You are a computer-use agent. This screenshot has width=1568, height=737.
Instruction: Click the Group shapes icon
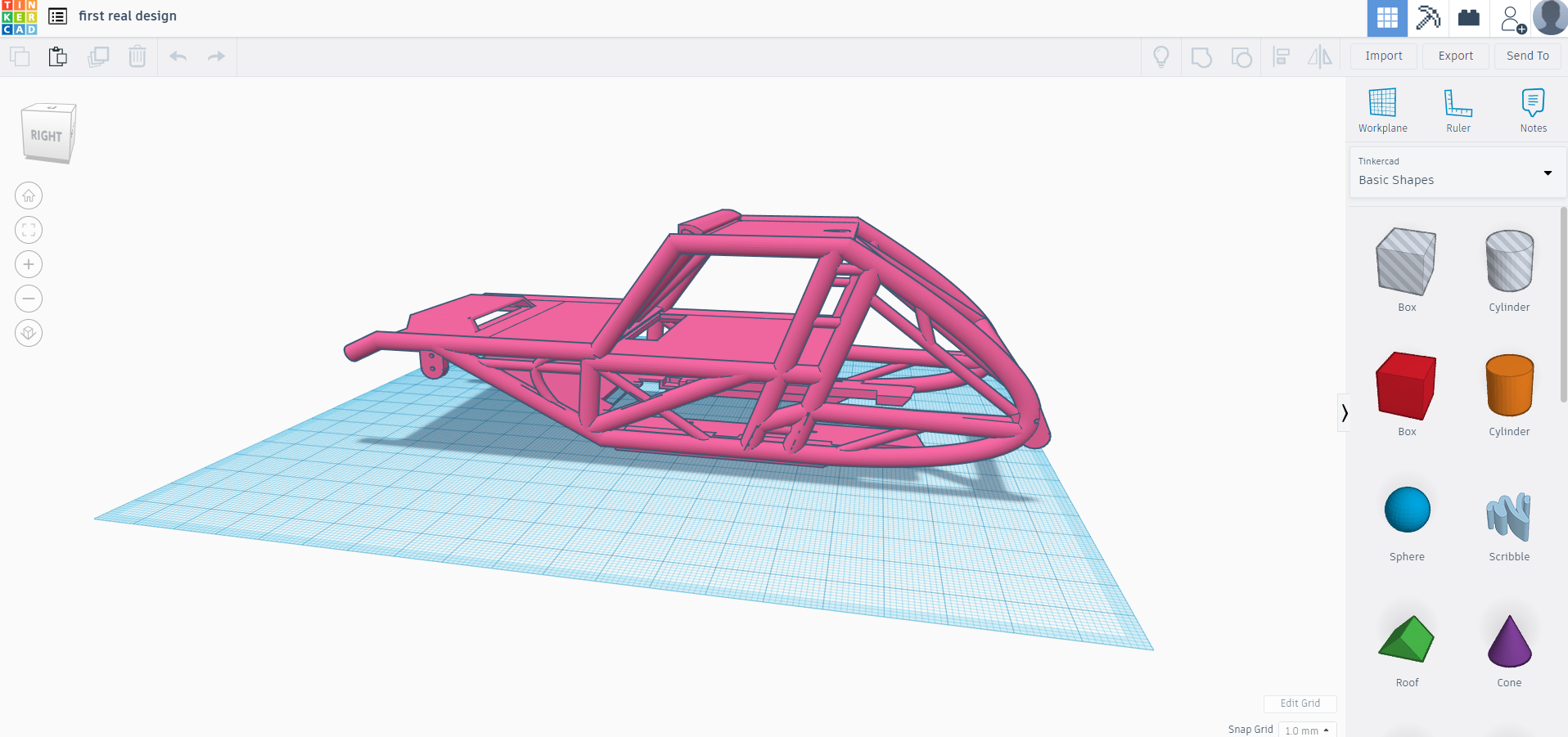tap(1201, 57)
